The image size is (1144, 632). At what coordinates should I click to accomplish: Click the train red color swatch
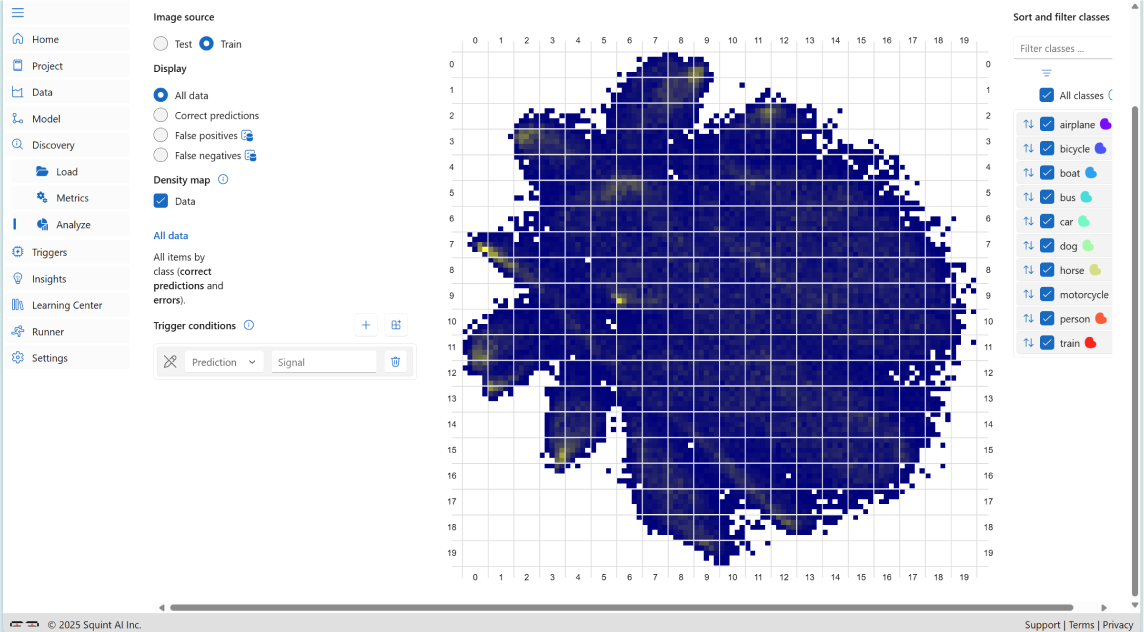[1090, 343]
